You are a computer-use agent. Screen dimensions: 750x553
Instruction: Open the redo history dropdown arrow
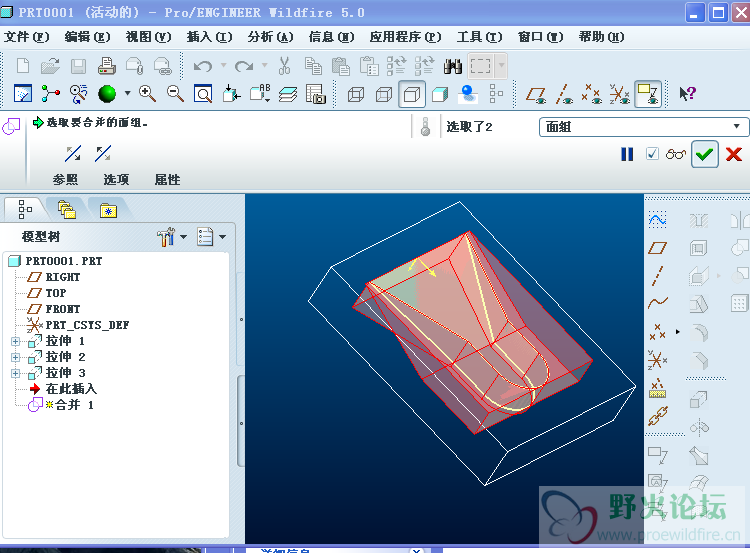(265, 65)
